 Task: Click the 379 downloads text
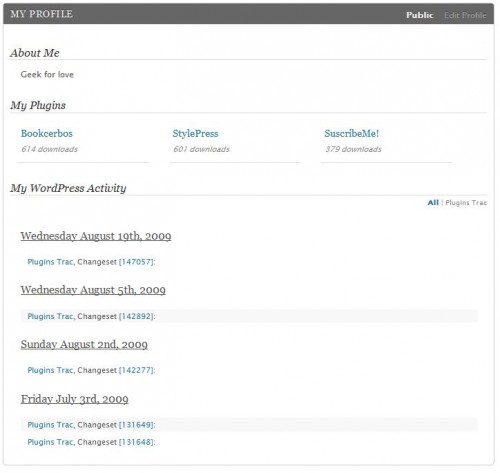pos(353,149)
